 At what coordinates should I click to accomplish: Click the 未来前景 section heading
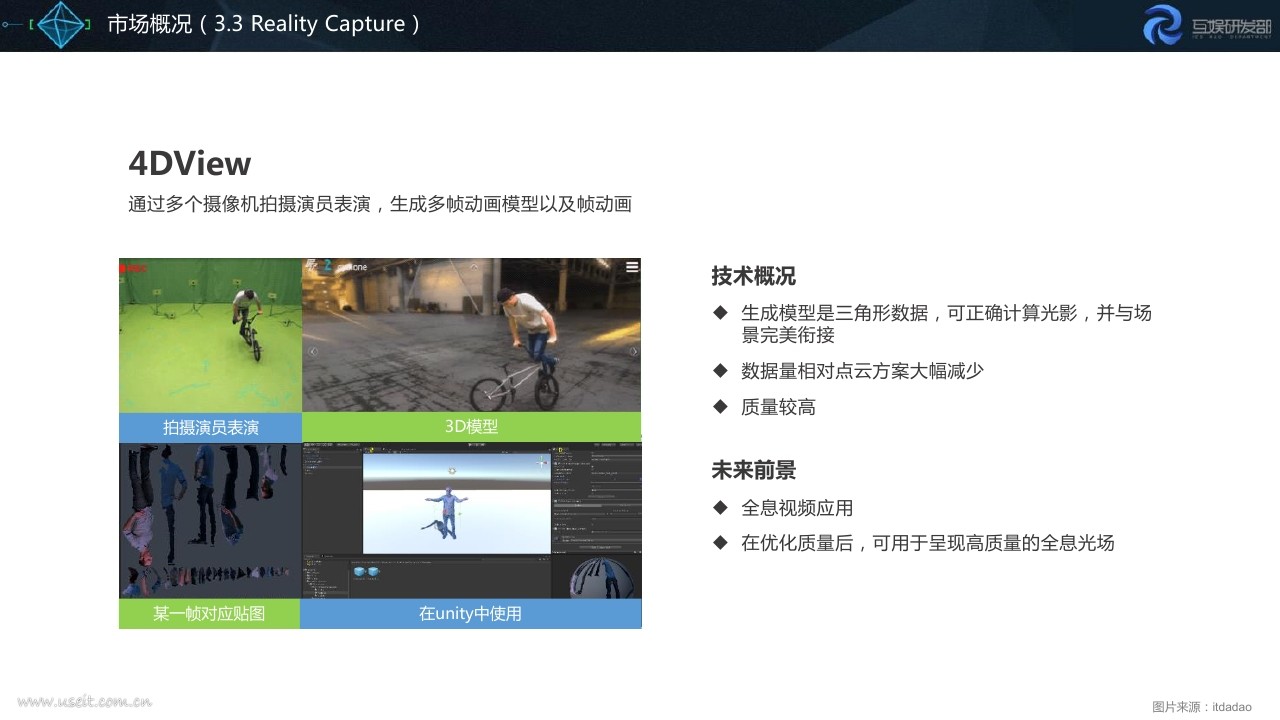[x=753, y=470]
